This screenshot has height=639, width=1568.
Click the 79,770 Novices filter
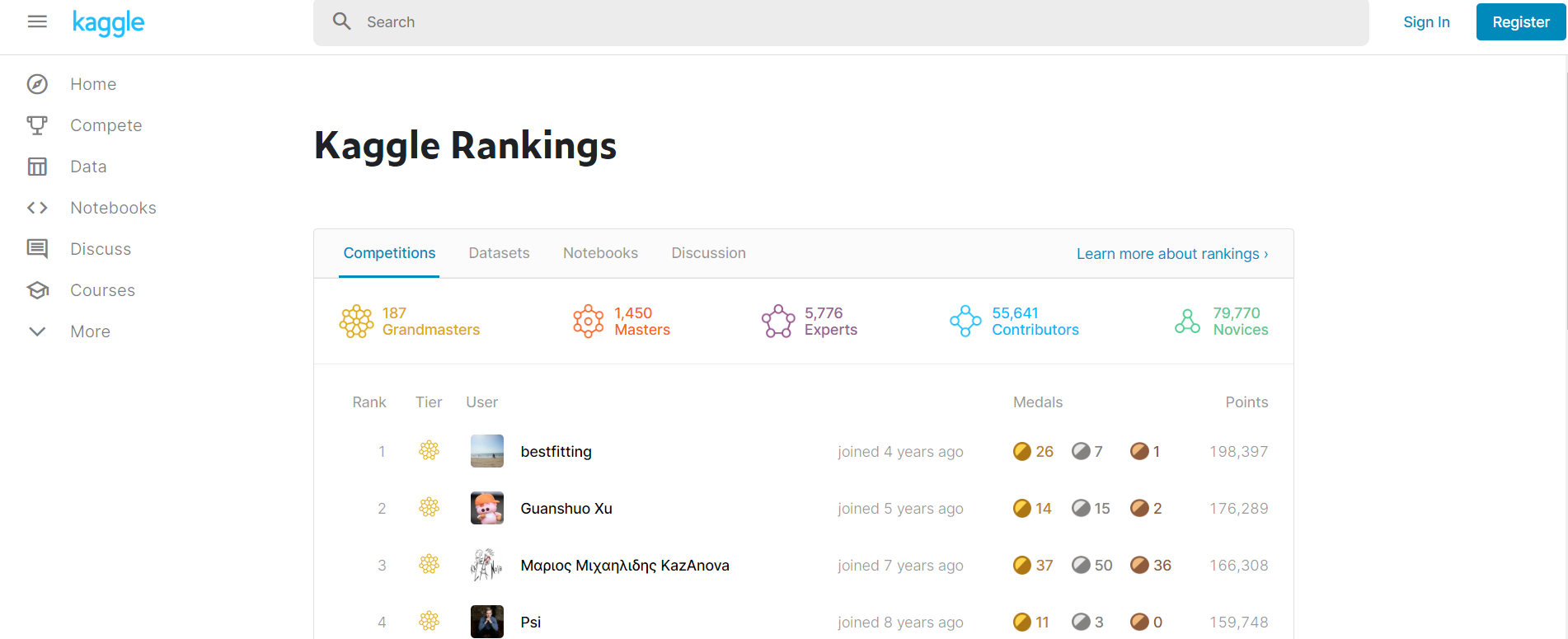pos(1221,322)
